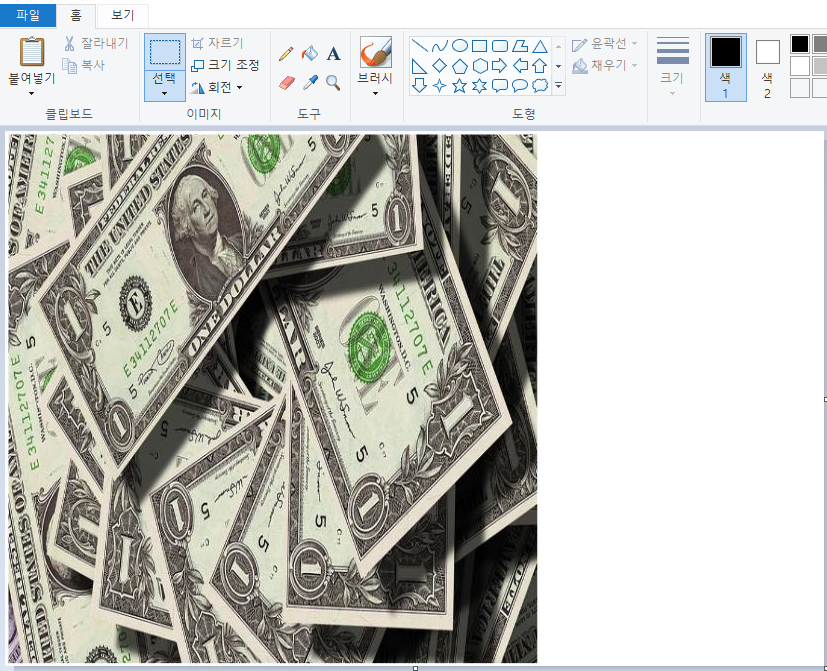Select the Triangle shape

[540, 46]
